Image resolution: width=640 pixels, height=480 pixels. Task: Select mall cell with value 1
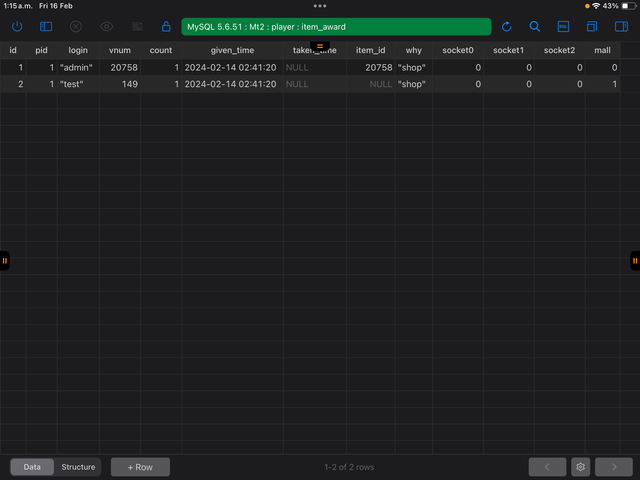tap(602, 84)
